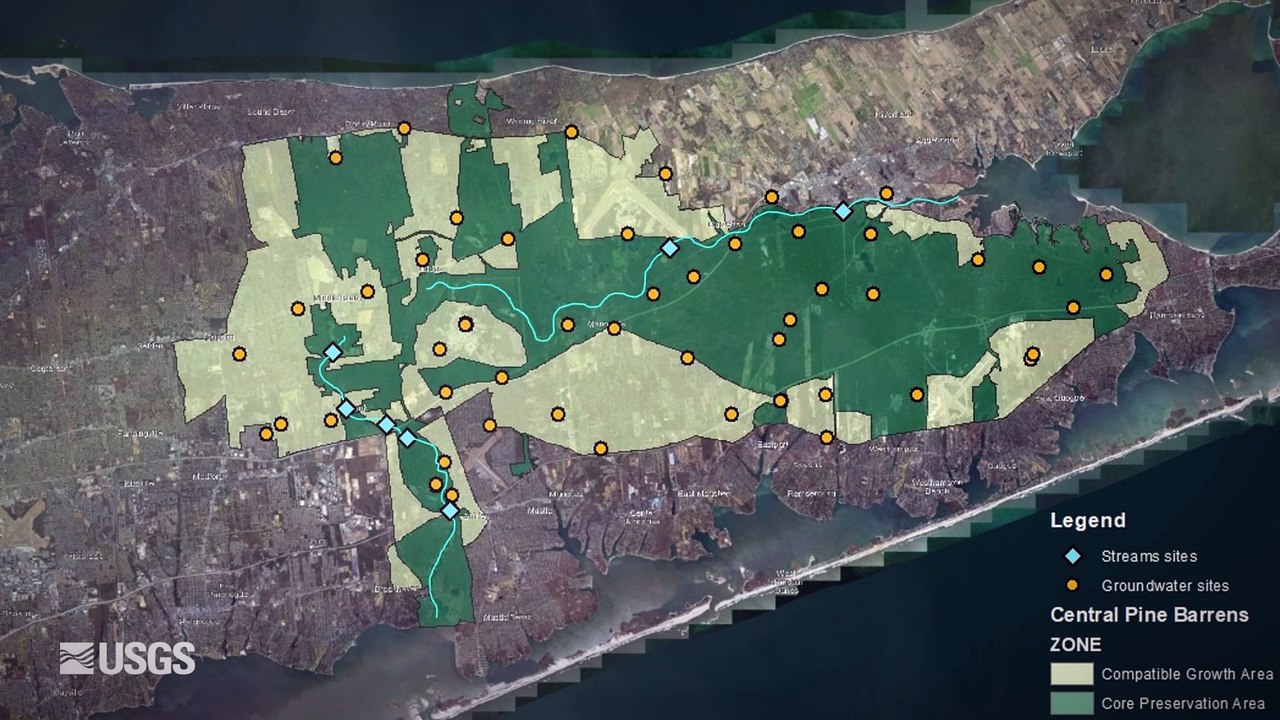Image resolution: width=1280 pixels, height=720 pixels.
Task: Select the easternmost groundwater site marker on the map
Action: pos(1106,274)
